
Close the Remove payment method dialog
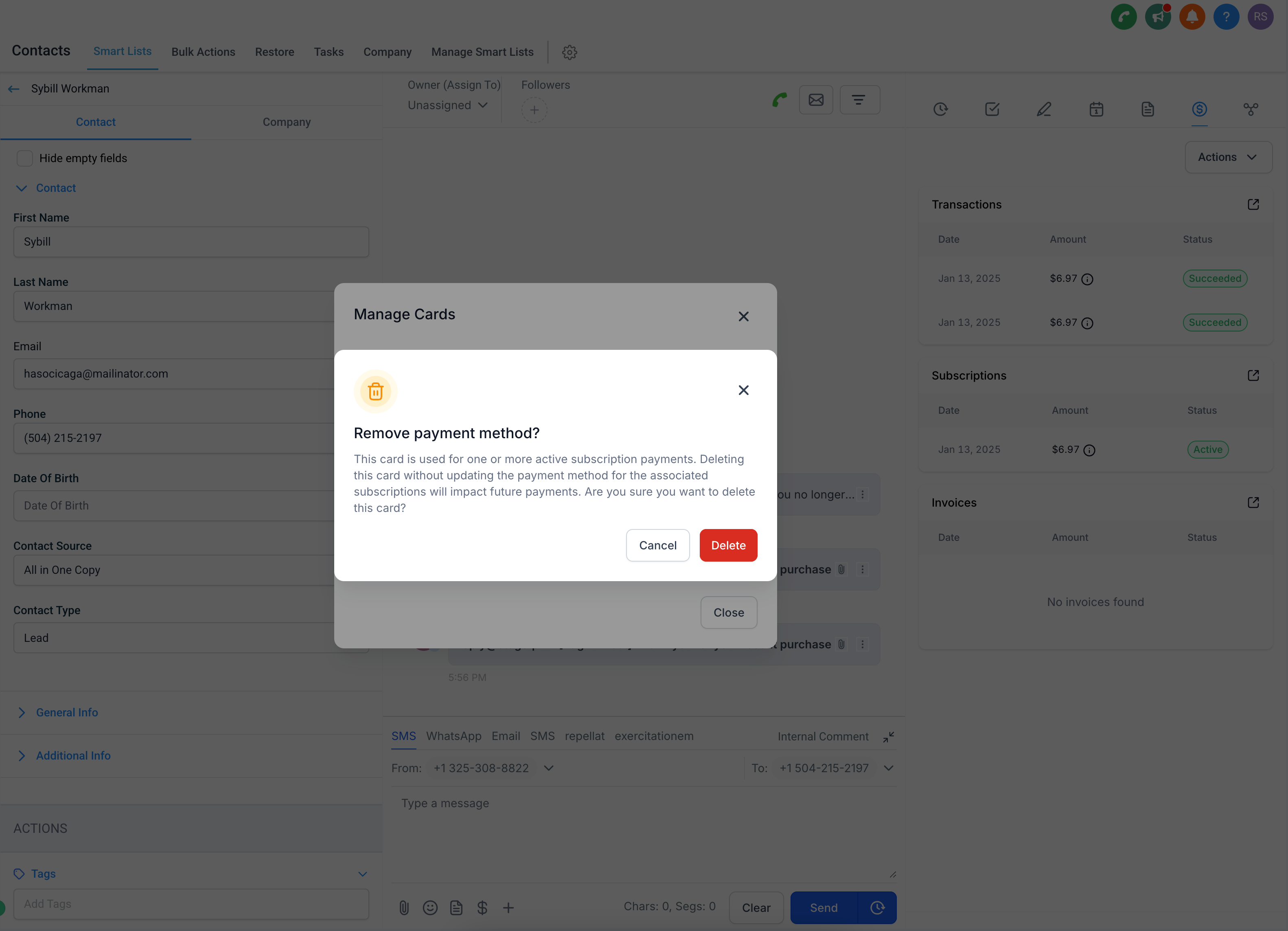tap(743, 390)
